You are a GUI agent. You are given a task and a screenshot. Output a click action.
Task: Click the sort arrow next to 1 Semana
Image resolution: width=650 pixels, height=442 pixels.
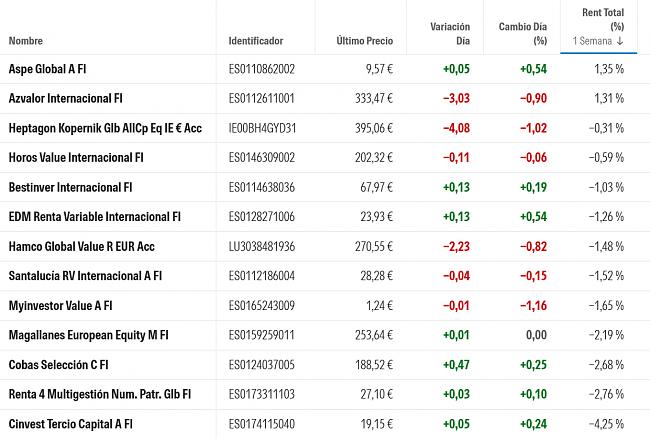click(620, 41)
